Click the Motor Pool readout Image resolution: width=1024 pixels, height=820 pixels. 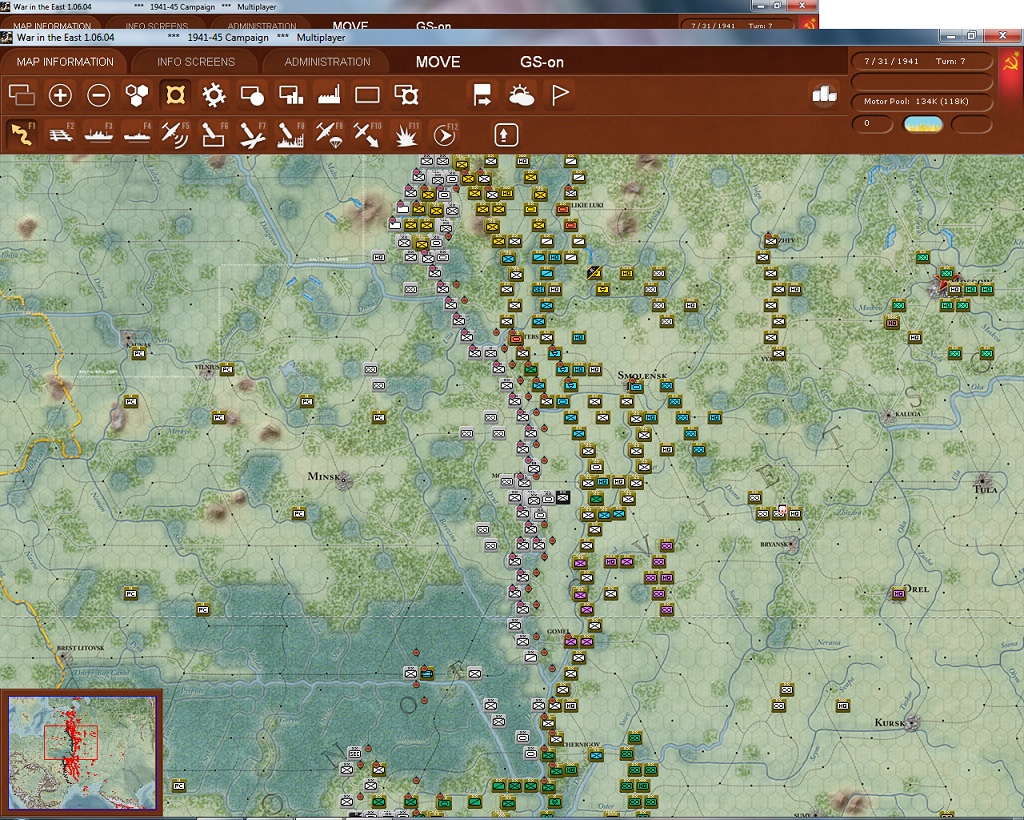pos(921,101)
